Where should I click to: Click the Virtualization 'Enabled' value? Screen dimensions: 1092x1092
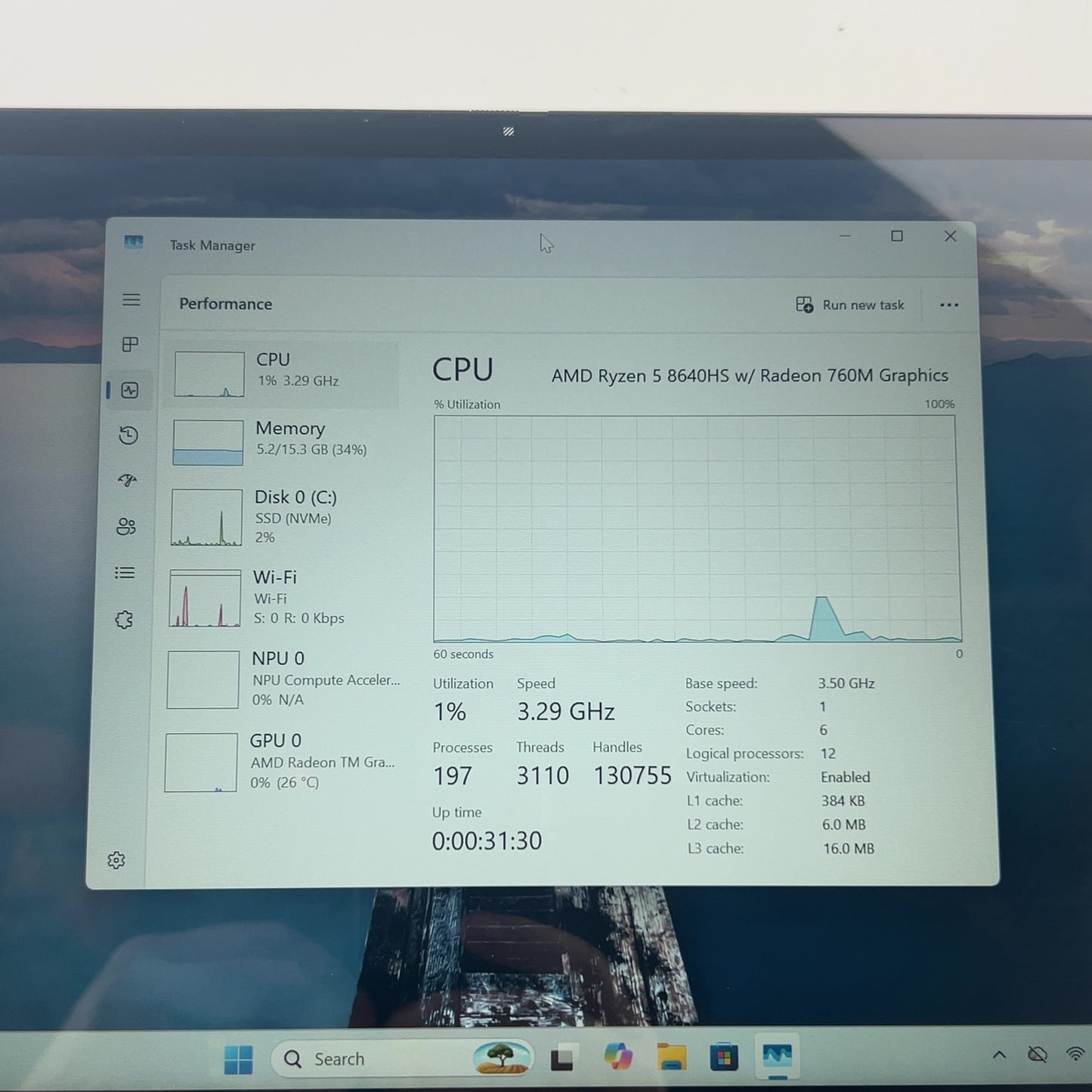(x=846, y=777)
